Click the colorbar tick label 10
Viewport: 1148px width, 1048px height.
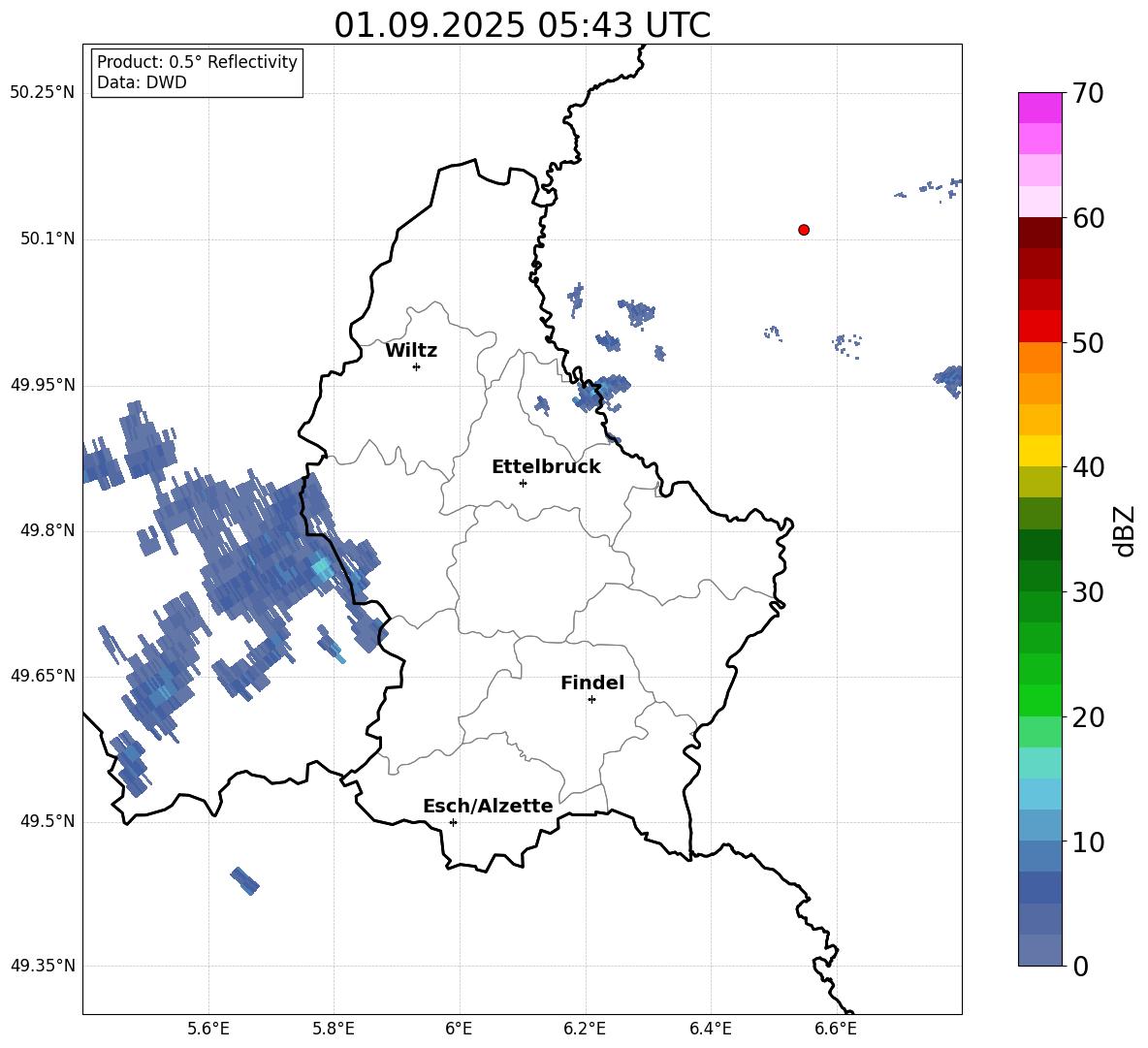(1088, 842)
